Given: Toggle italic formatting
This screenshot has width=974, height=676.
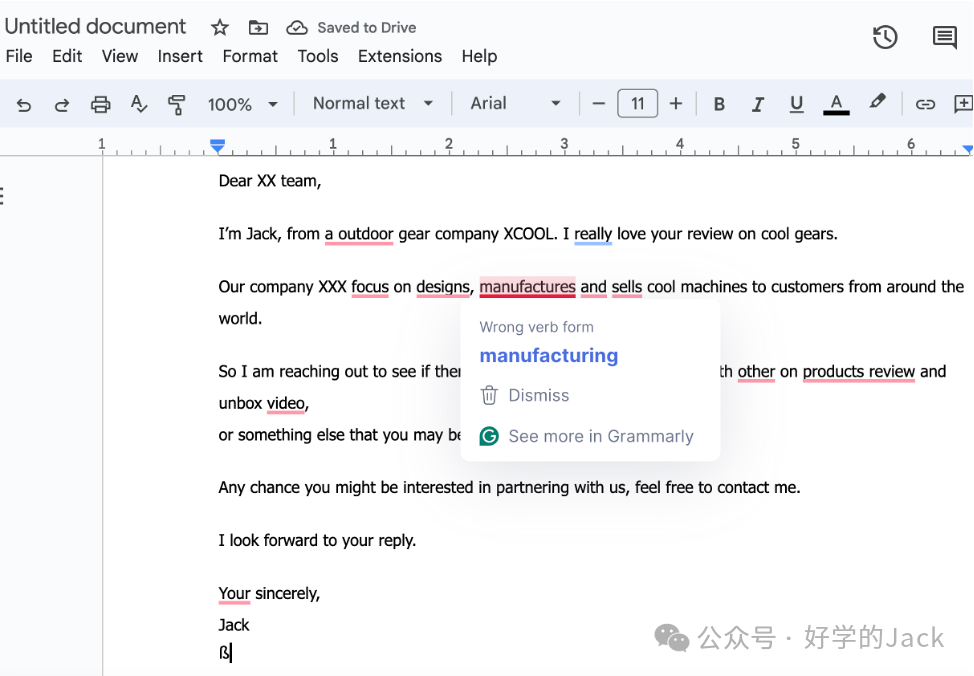Looking at the screenshot, I should [758, 104].
